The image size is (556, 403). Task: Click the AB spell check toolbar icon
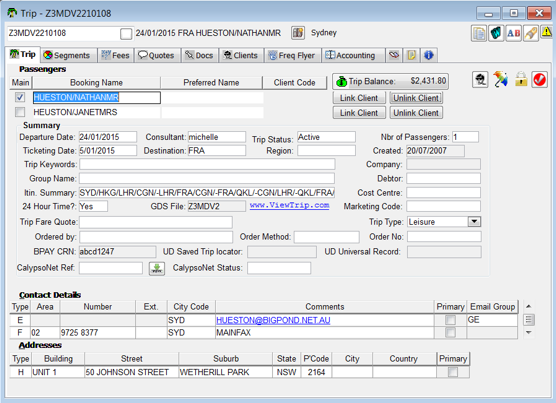point(513,33)
